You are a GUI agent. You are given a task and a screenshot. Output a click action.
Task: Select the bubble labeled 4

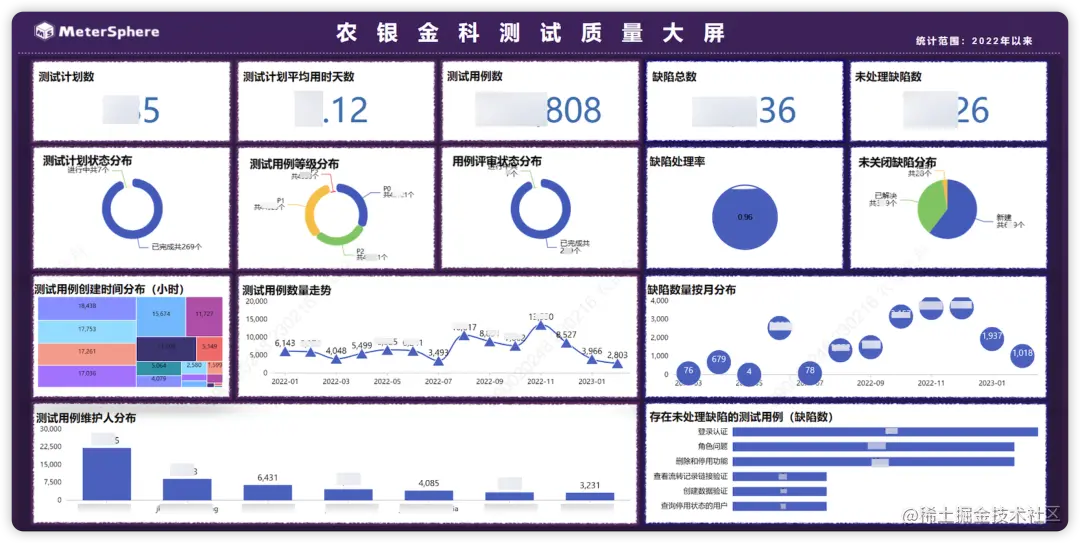click(x=749, y=373)
